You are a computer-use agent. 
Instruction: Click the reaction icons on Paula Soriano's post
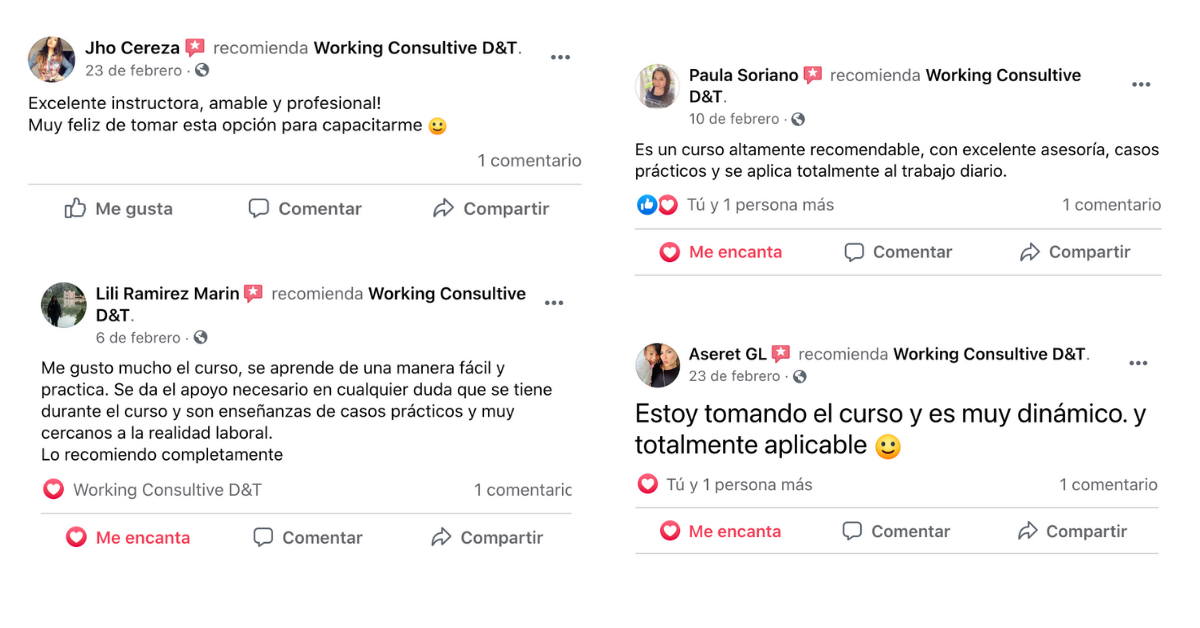[x=657, y=205]
